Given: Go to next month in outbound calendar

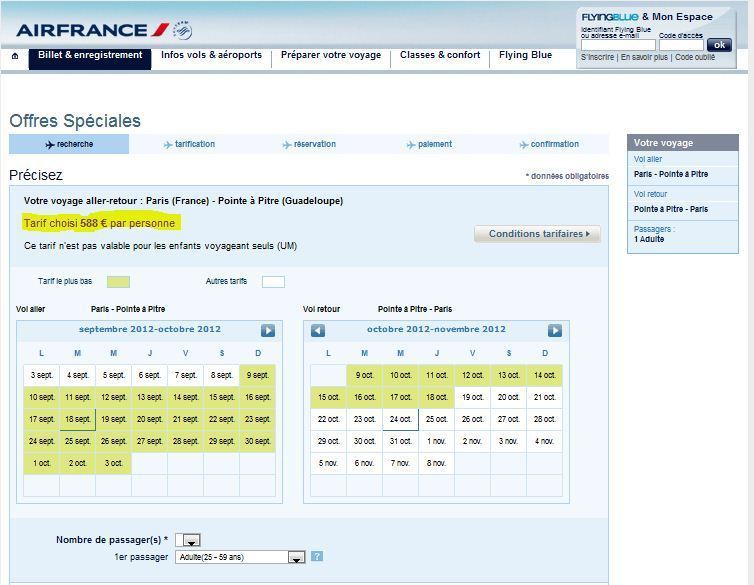Looking at the screenshot, I should coord(268,330).
